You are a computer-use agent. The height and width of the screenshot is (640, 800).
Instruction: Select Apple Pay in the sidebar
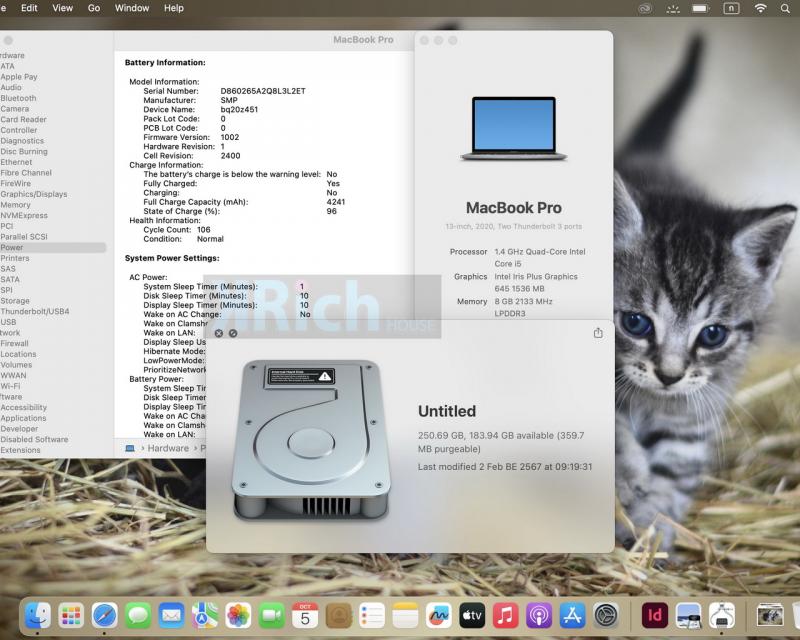coord(19,77)
